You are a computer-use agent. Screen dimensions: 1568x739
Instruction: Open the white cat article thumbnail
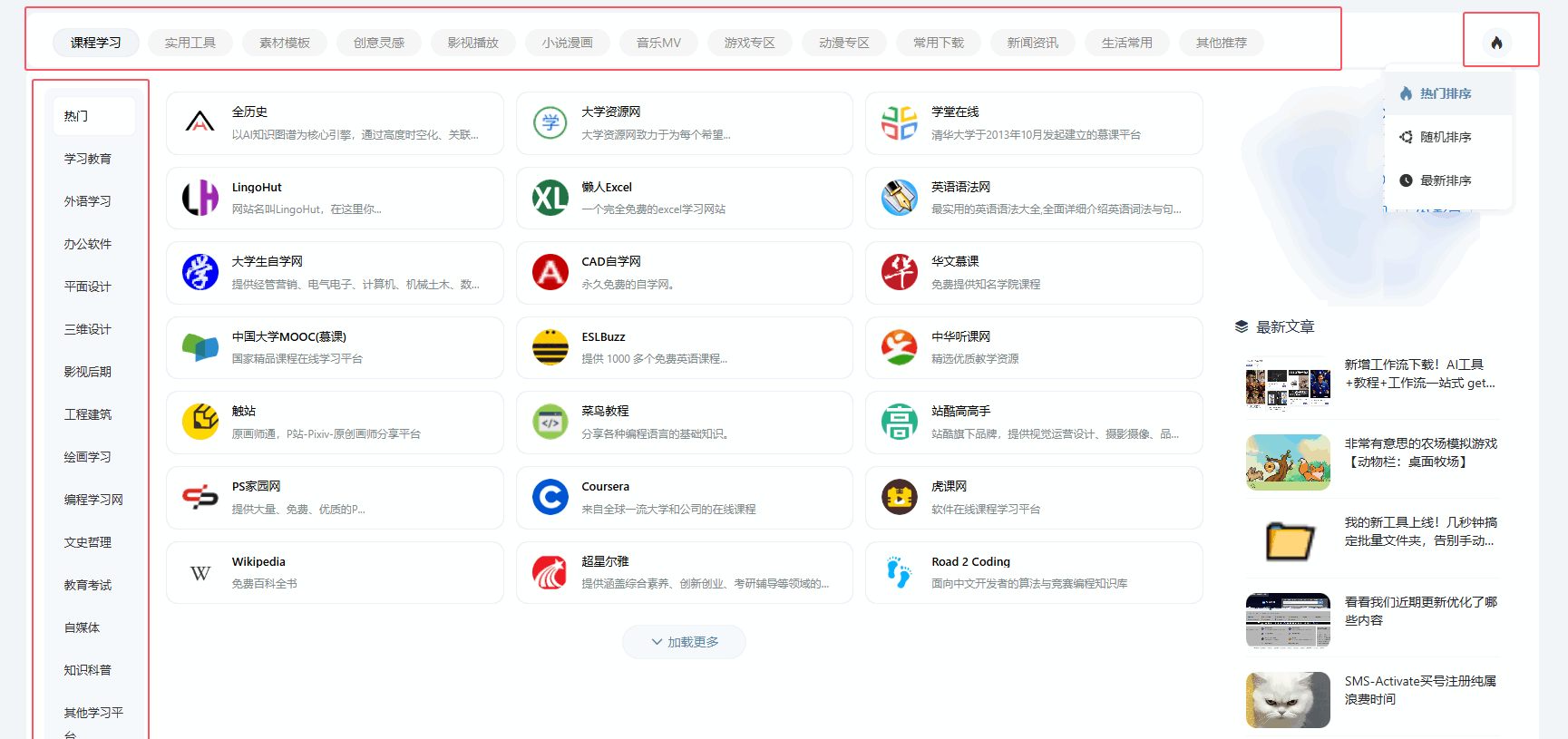pos(1287,699)
